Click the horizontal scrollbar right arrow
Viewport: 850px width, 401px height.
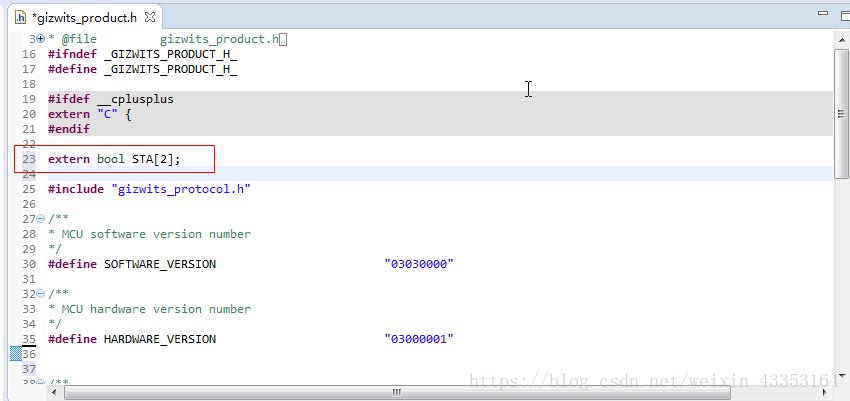pos(825,392)
